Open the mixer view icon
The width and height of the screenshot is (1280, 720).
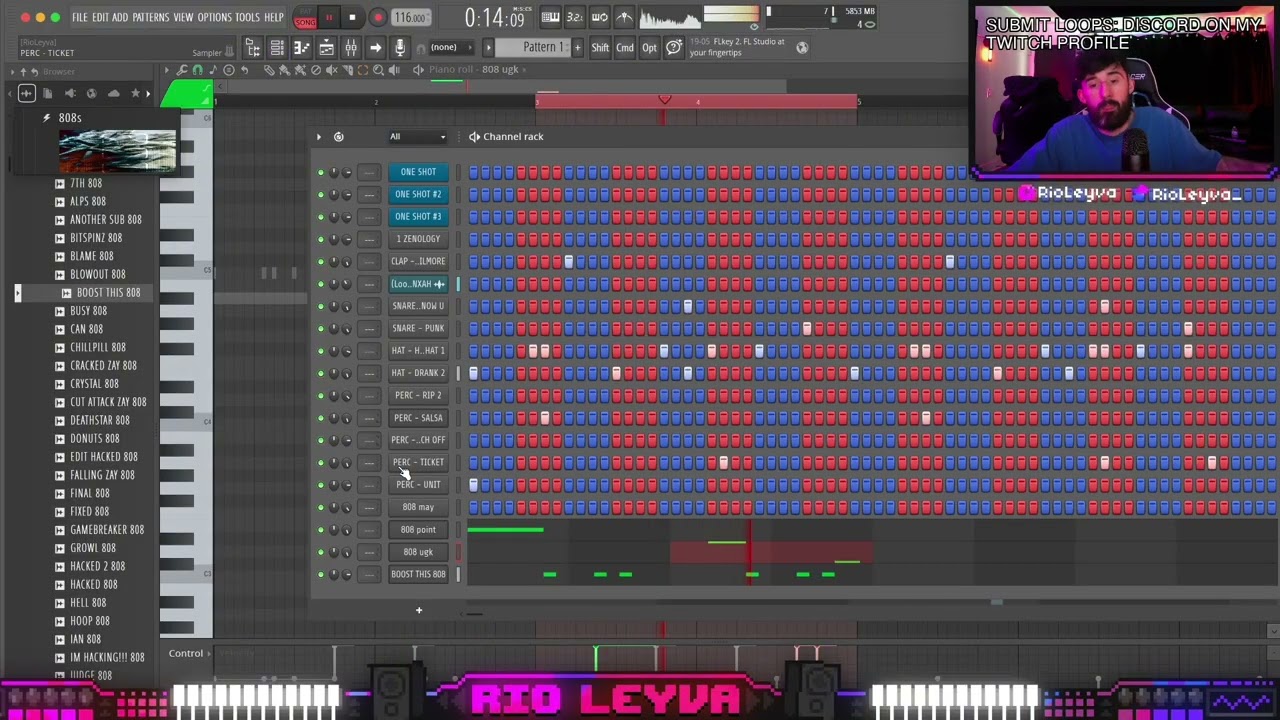point(351,47)
